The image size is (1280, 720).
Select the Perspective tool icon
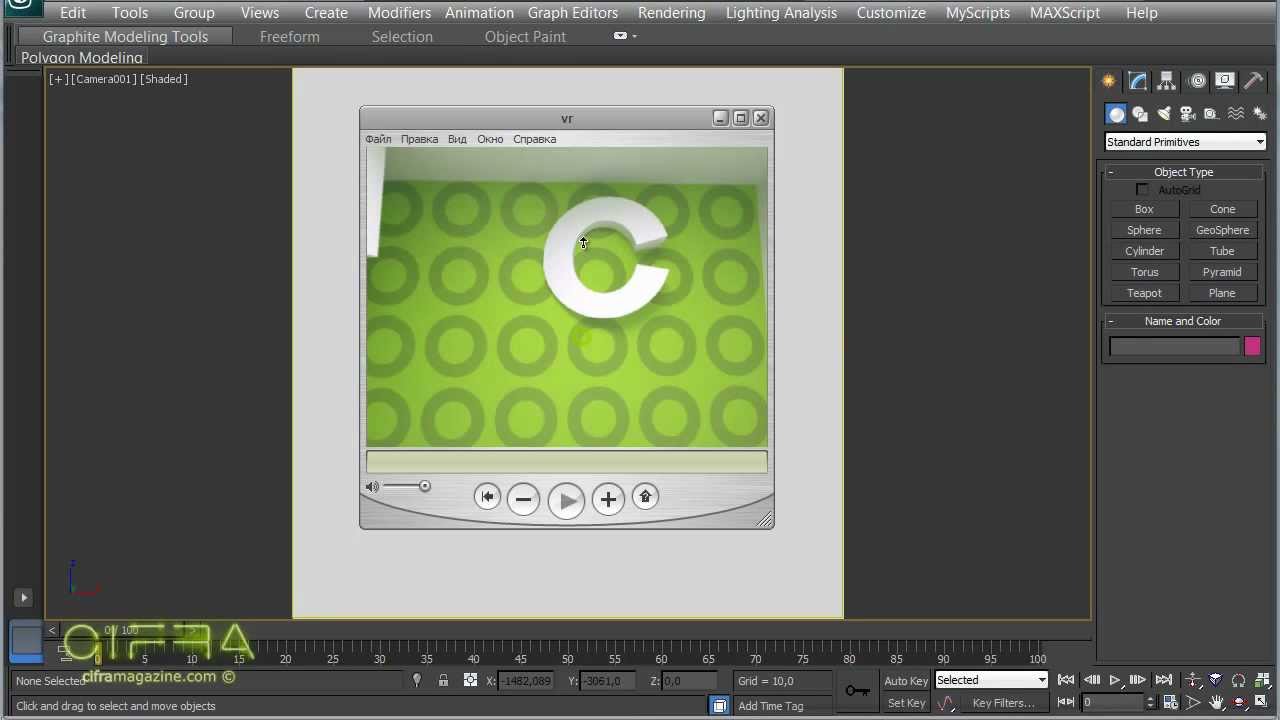point(1216,680)
